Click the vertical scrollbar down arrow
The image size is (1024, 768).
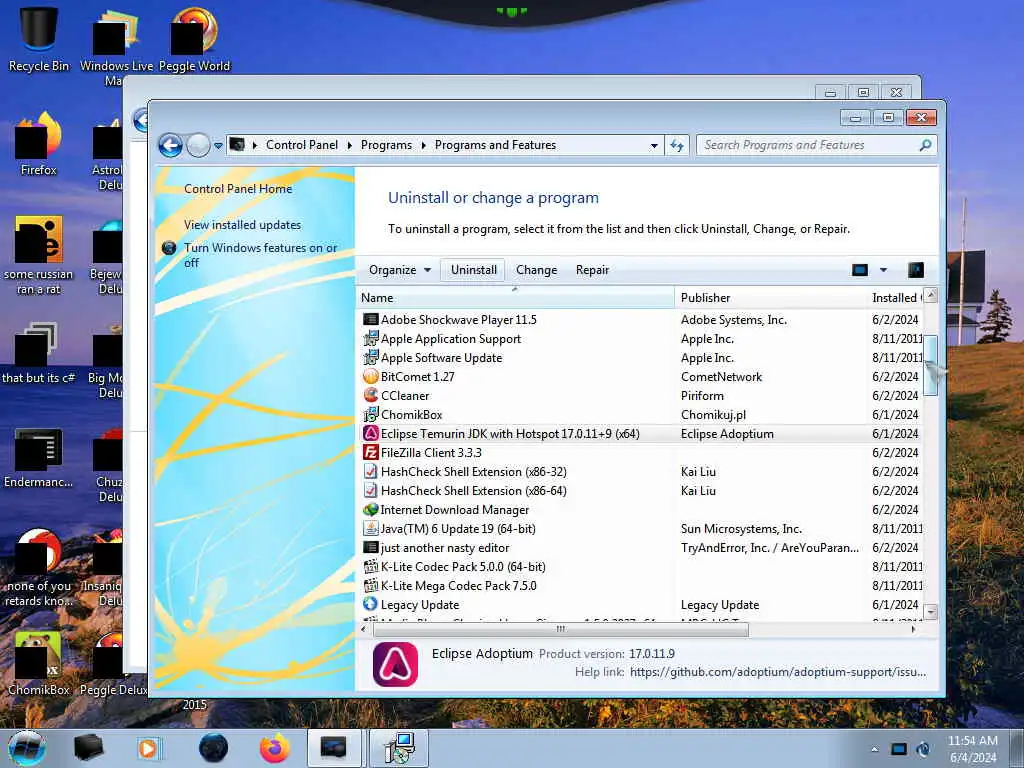931,613
